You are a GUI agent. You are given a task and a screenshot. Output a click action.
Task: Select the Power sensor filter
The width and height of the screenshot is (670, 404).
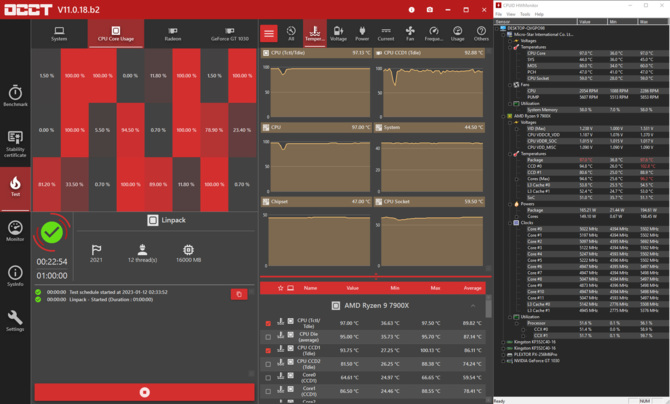362,33
